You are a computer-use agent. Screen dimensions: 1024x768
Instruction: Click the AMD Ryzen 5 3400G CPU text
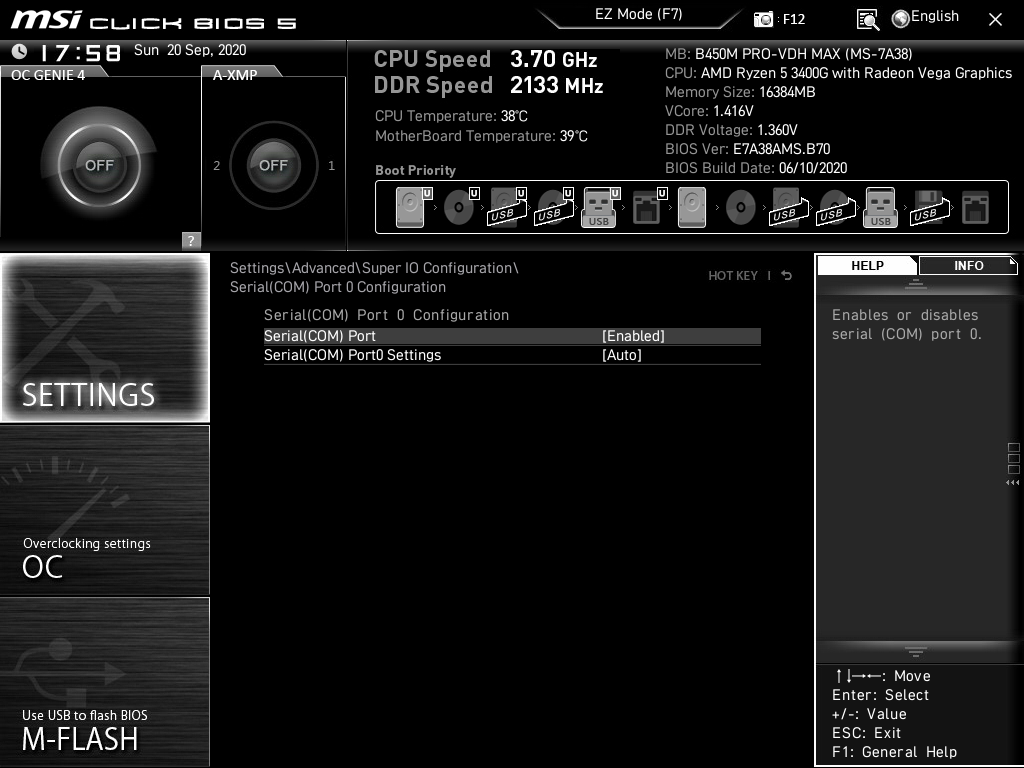click(839, 73)
